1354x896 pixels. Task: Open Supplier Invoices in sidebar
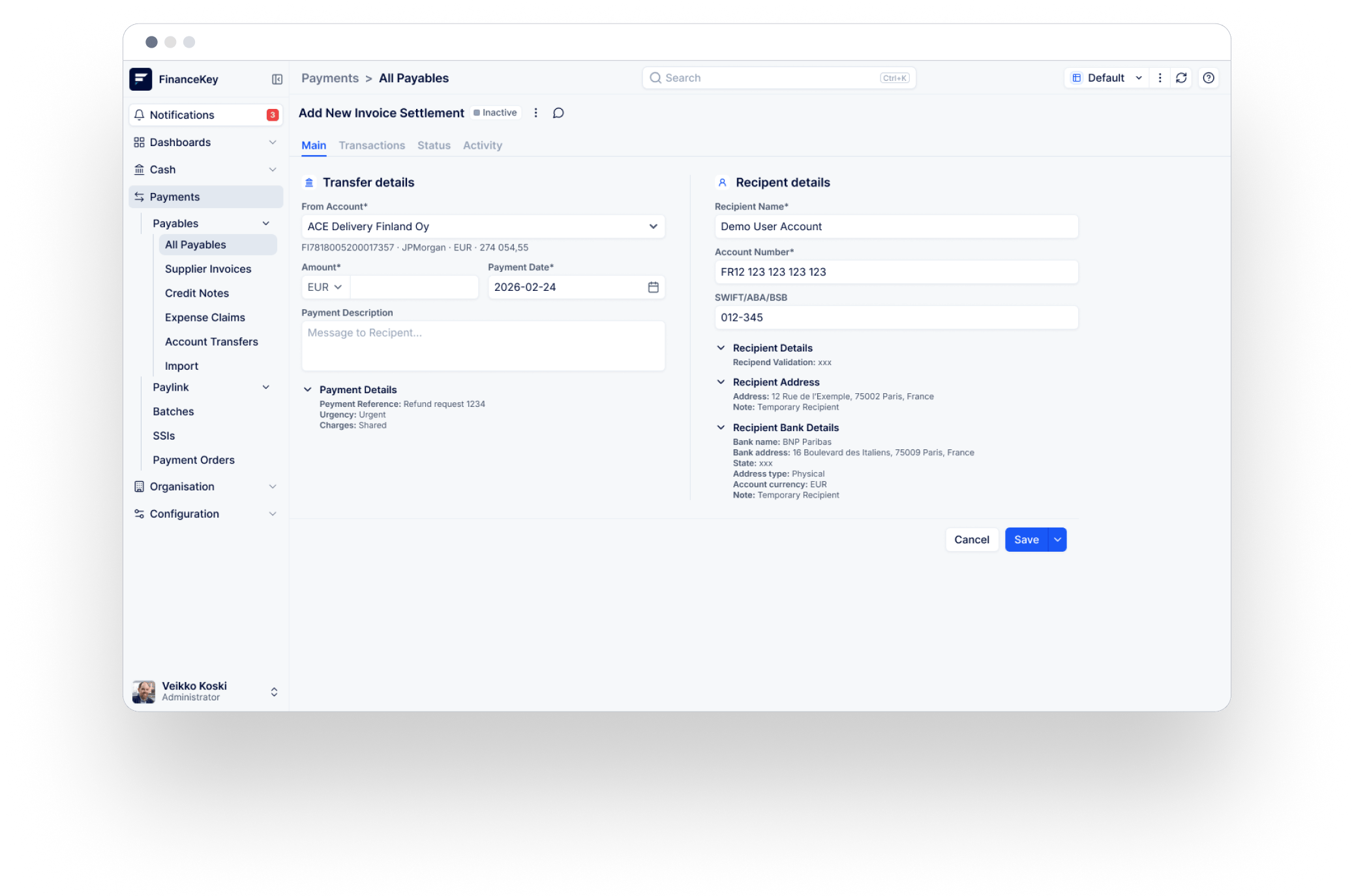207,269
